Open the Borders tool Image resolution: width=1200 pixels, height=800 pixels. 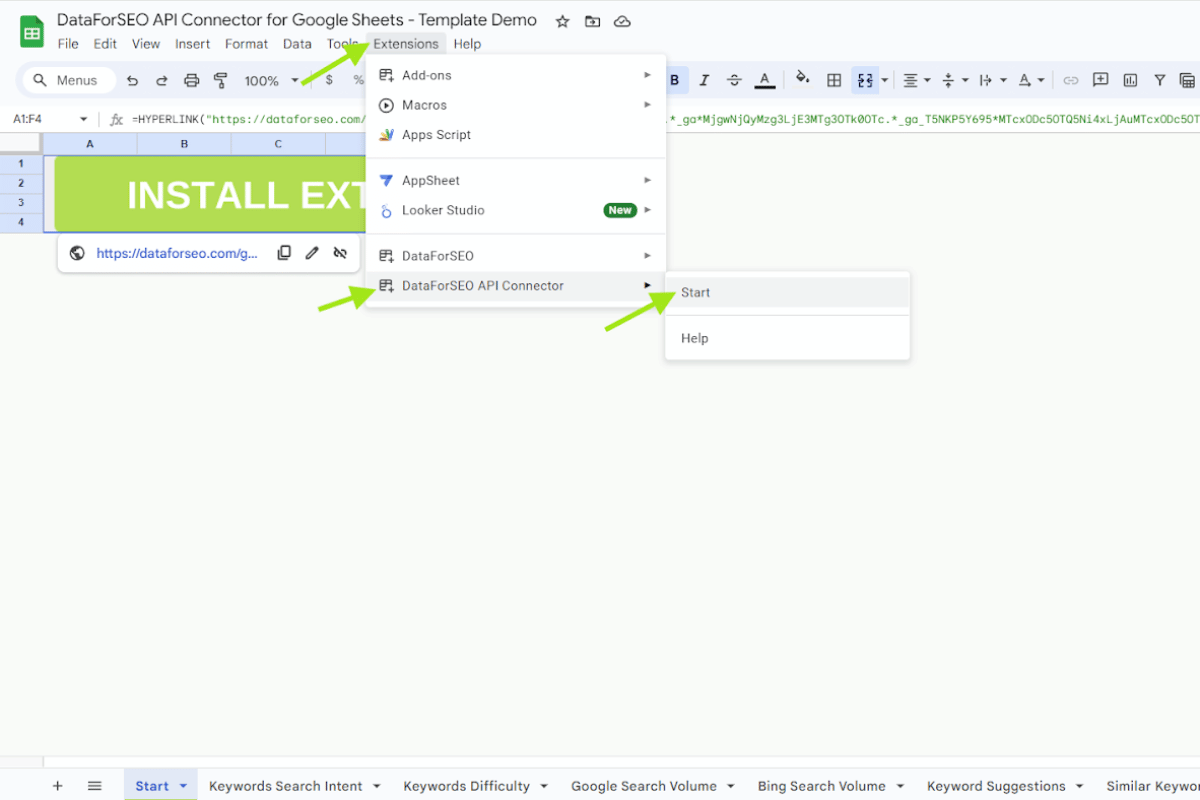tap(834, 80)
